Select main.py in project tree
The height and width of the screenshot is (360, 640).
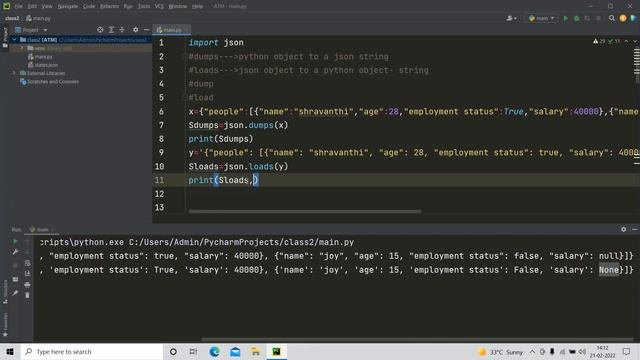pyautogui.click(x=40, y=57)
